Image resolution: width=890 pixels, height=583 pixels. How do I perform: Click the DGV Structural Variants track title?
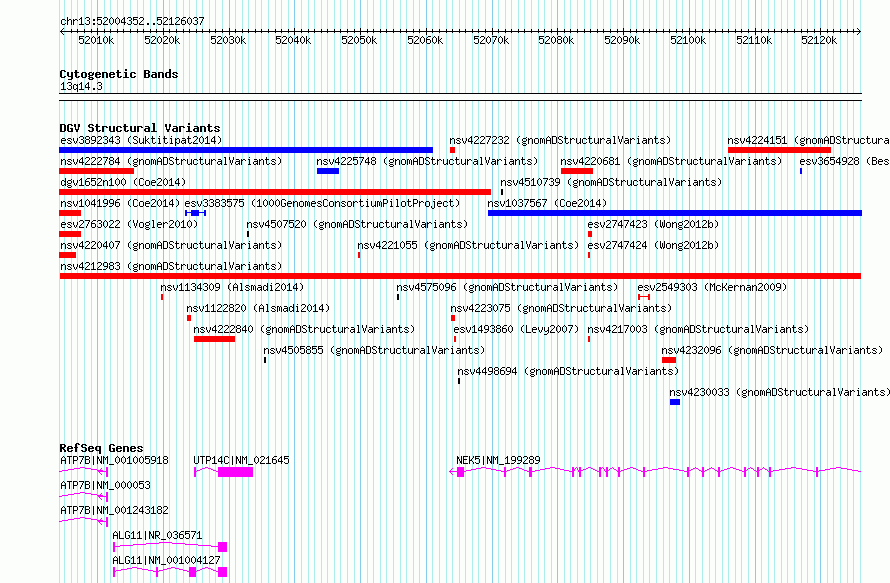pos(140,128)
